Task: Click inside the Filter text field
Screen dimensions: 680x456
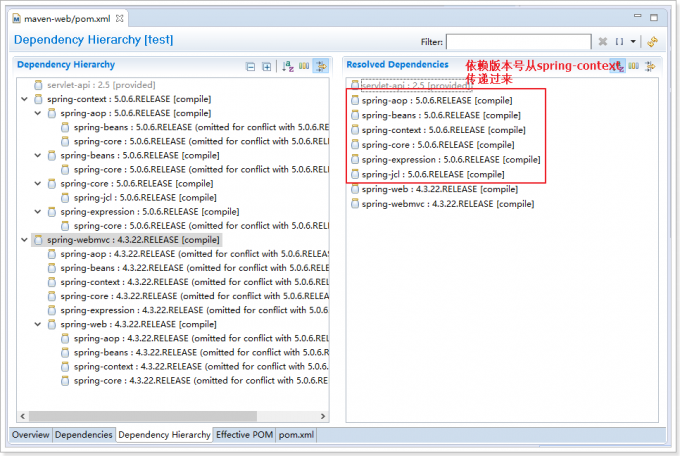Action: 518,42
